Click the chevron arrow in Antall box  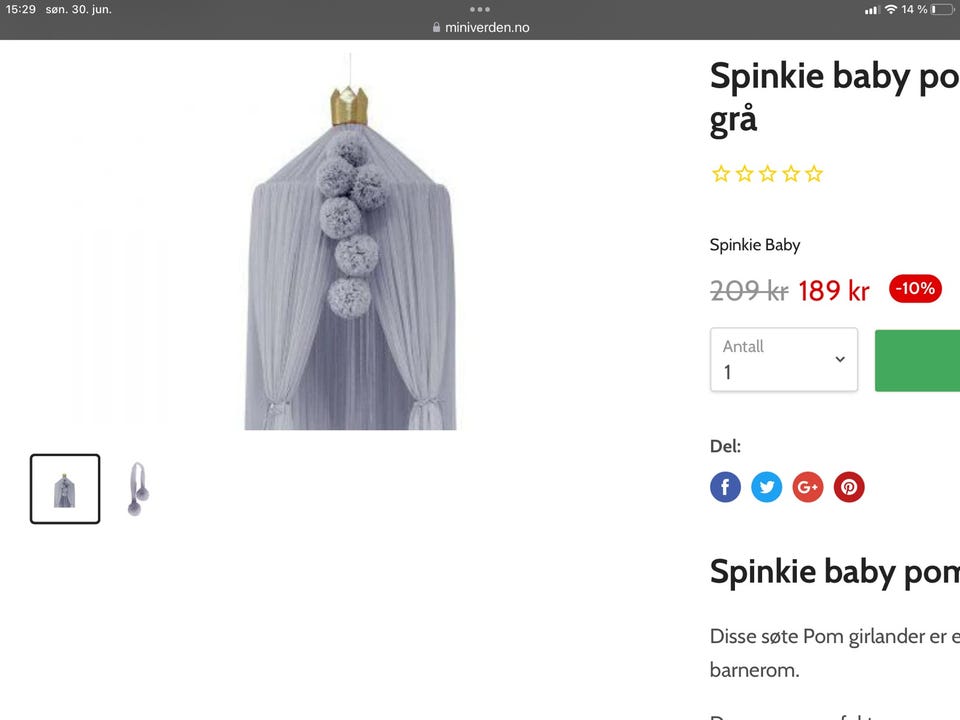click(840, 360)
